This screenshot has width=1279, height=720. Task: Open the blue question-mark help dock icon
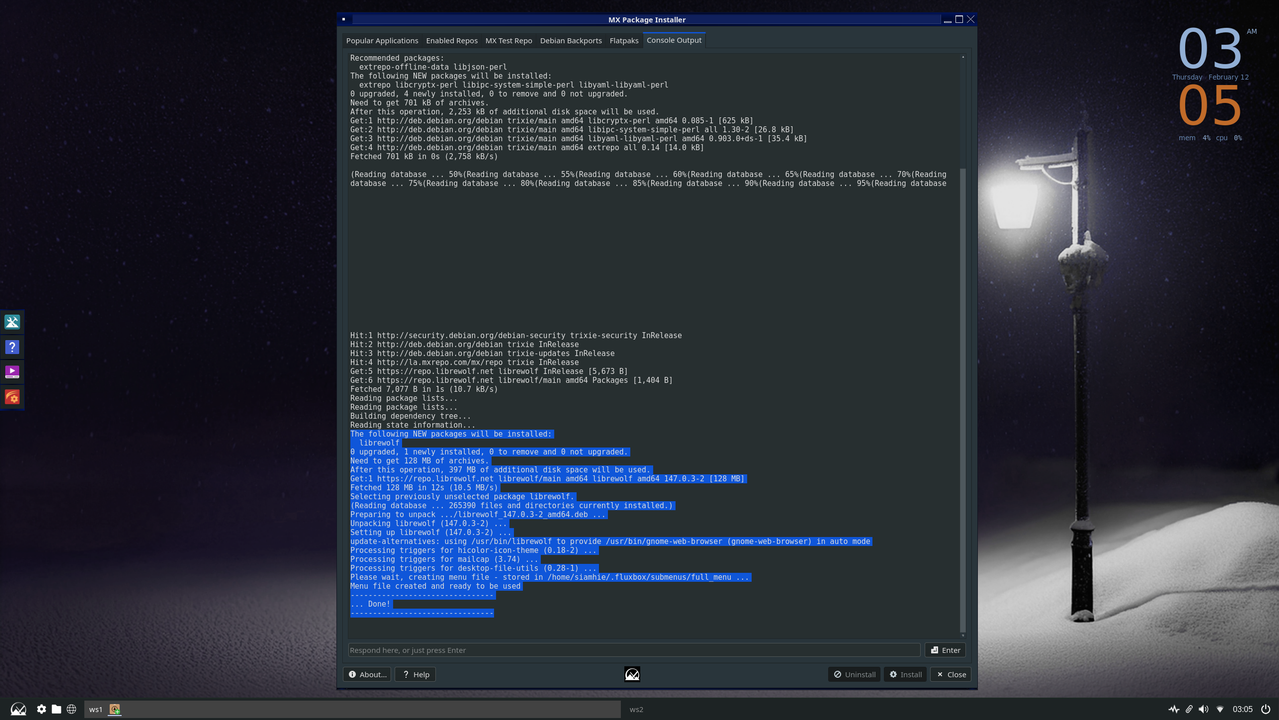(x=12, y=347)
